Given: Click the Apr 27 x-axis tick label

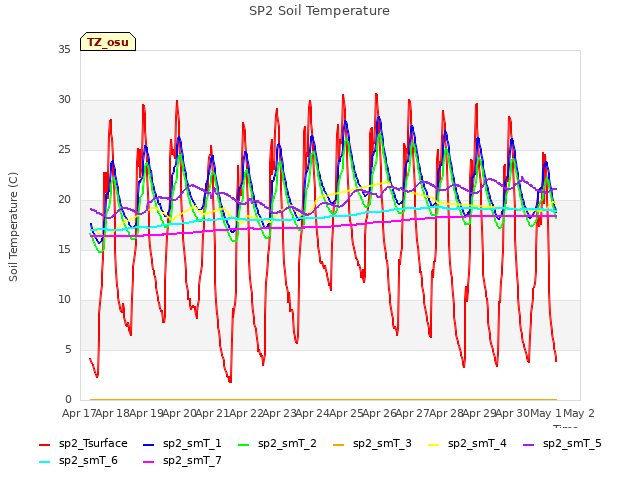Looking at the screenshot, I should pyautogui.click(x=412, y=413).
